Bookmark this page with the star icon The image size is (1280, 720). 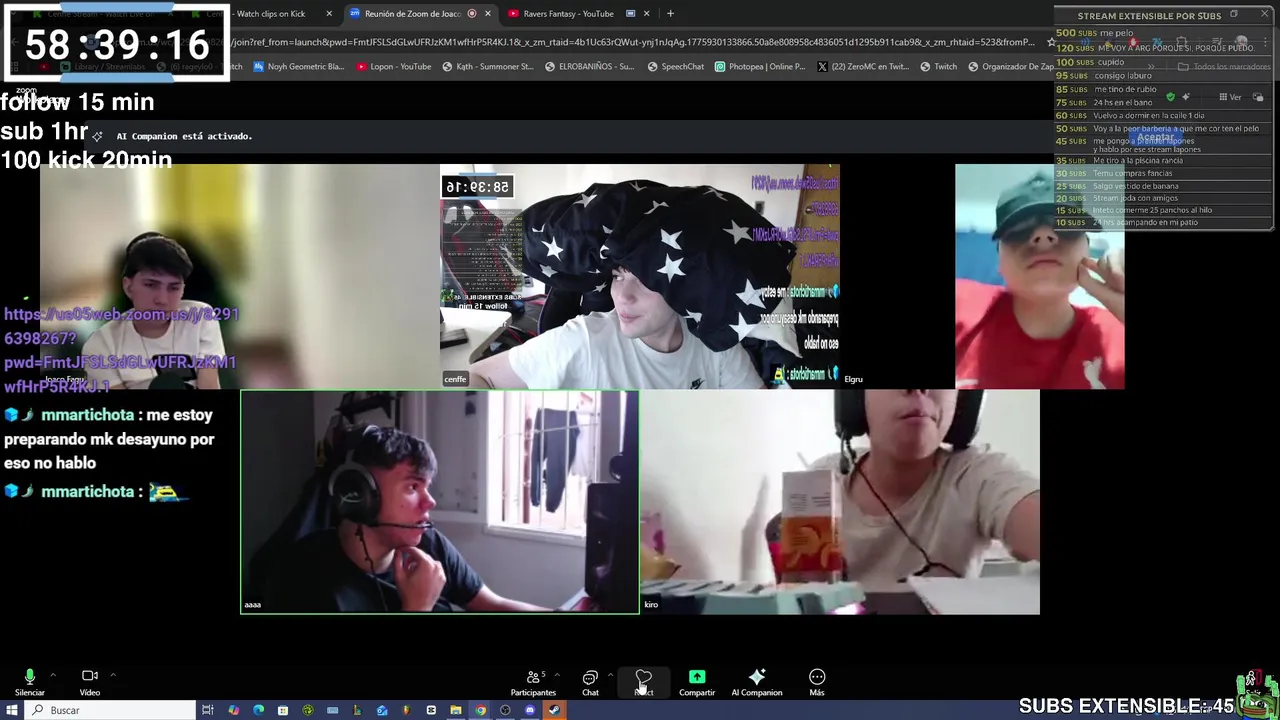point(1051,42)
